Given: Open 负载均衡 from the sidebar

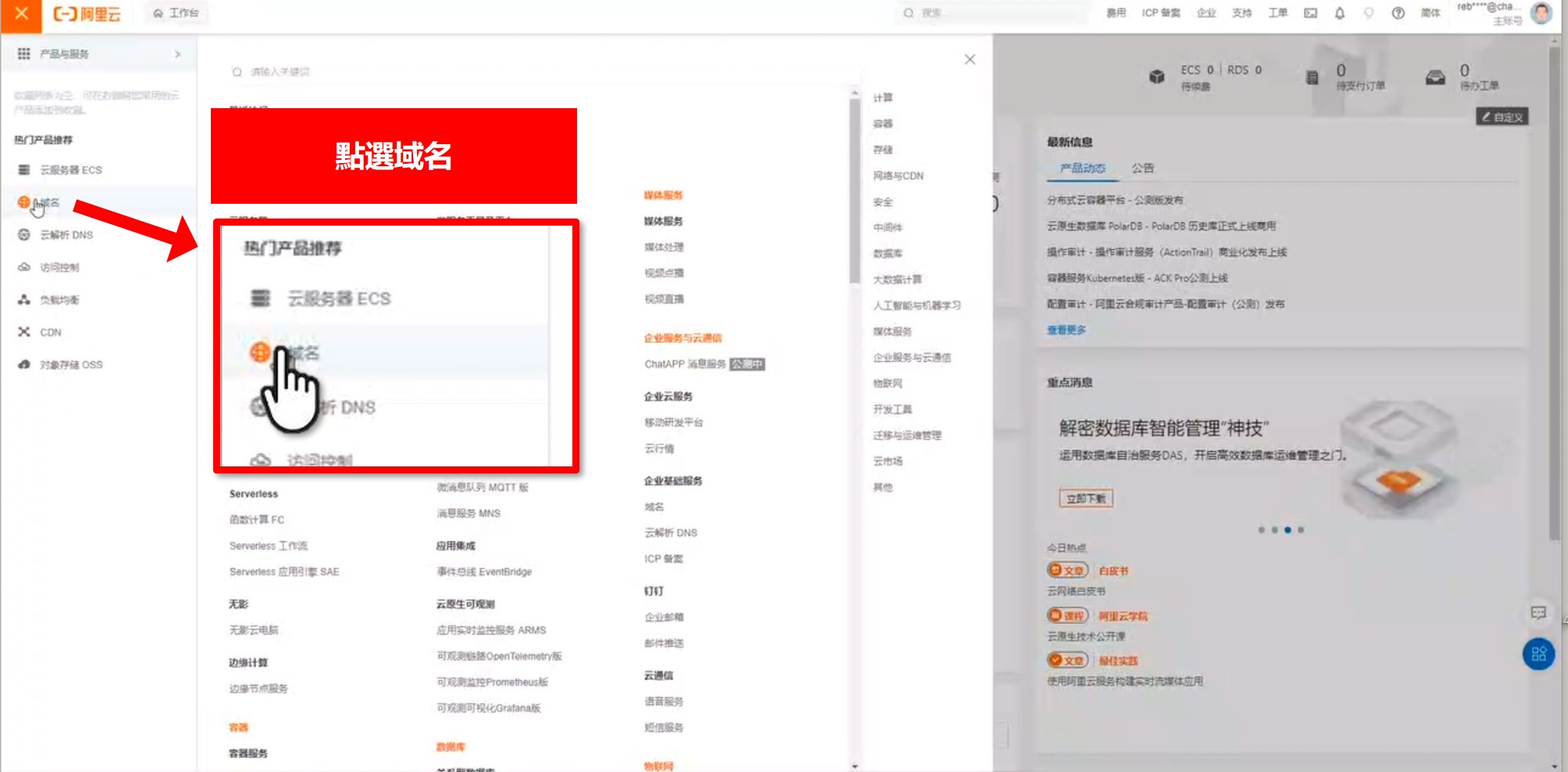Looking at the screenshot, I should pyautogui.click(x=59, y=300).
